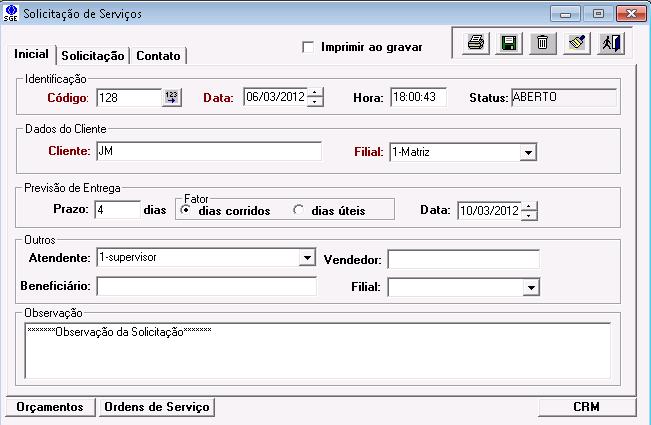This screenshot has width=651, height=425.
Task: Click the Orçamentos button
Action: click(x=49, y=407)
